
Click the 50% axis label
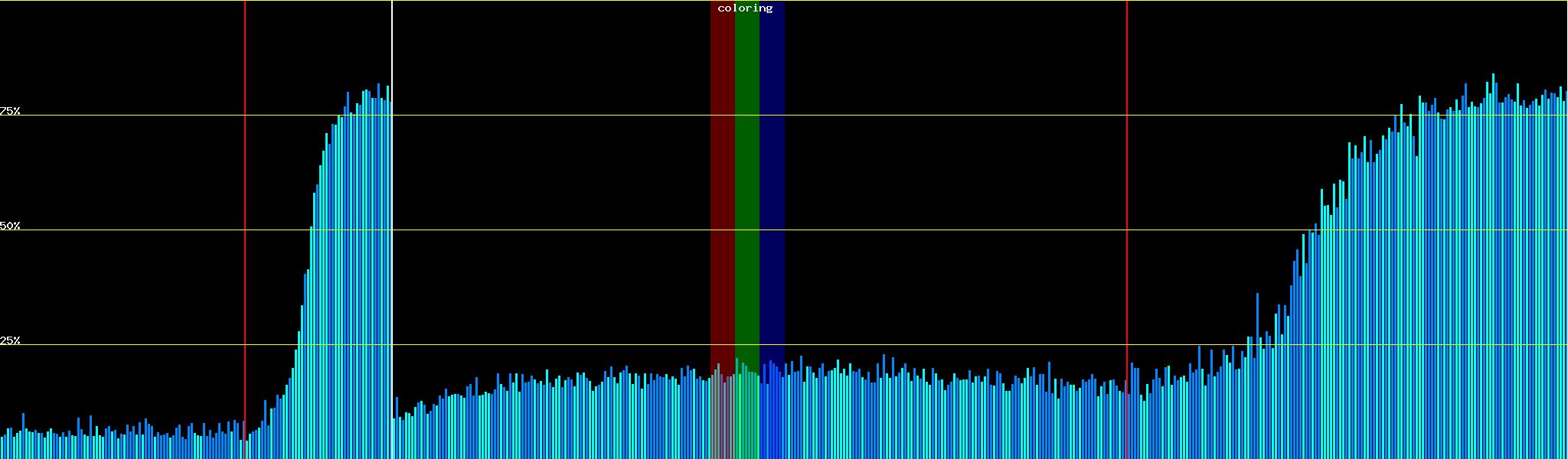pyautogui.click(x=10, y=226)
